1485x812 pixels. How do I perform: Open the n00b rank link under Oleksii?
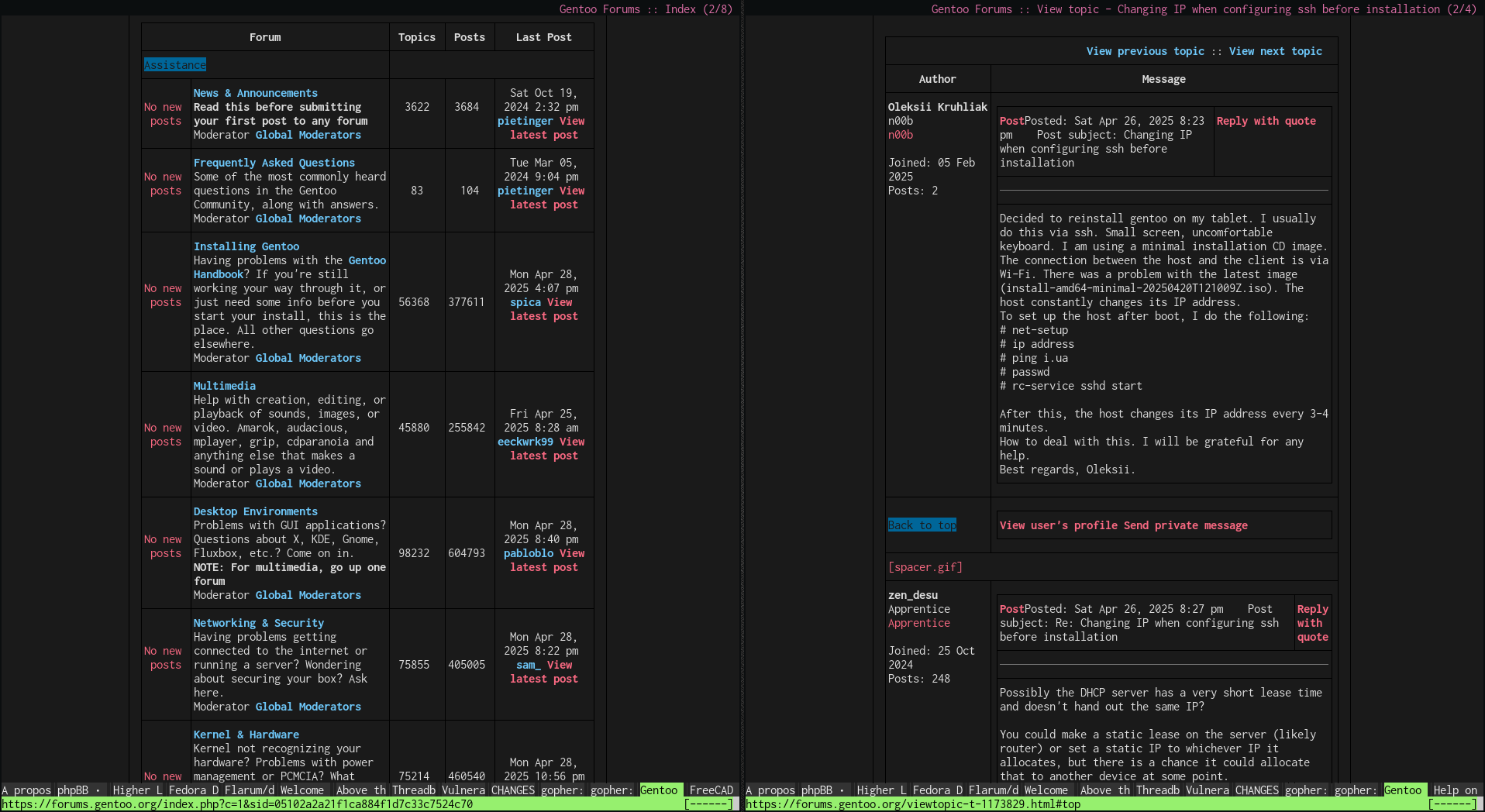click(900, 135)
